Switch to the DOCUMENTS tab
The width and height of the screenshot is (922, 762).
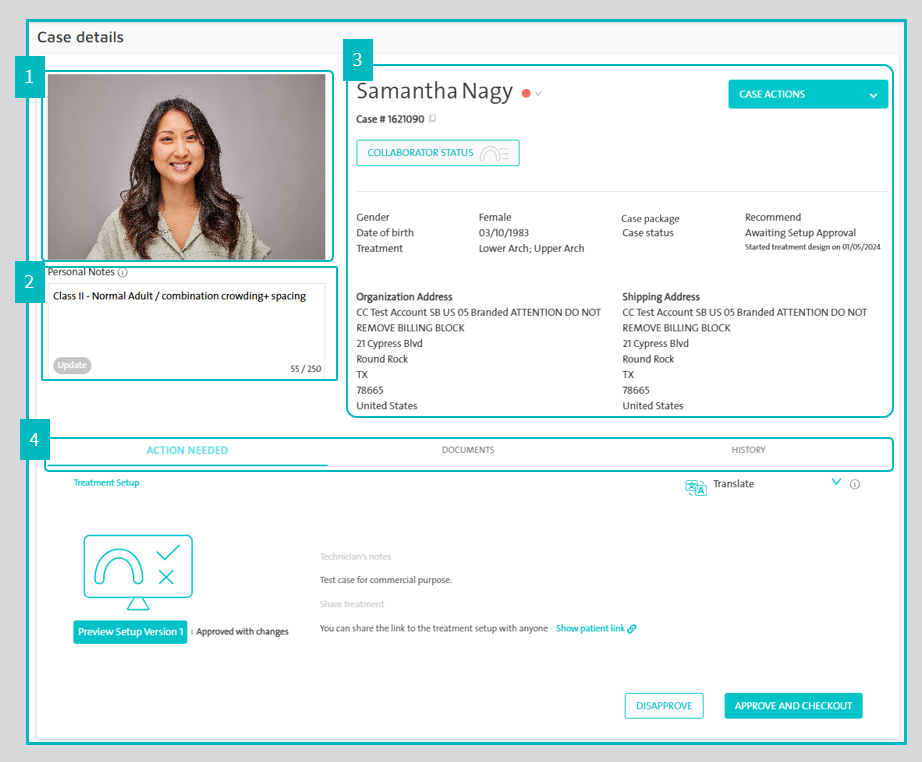pyautogui.click(x=468, y=450)
